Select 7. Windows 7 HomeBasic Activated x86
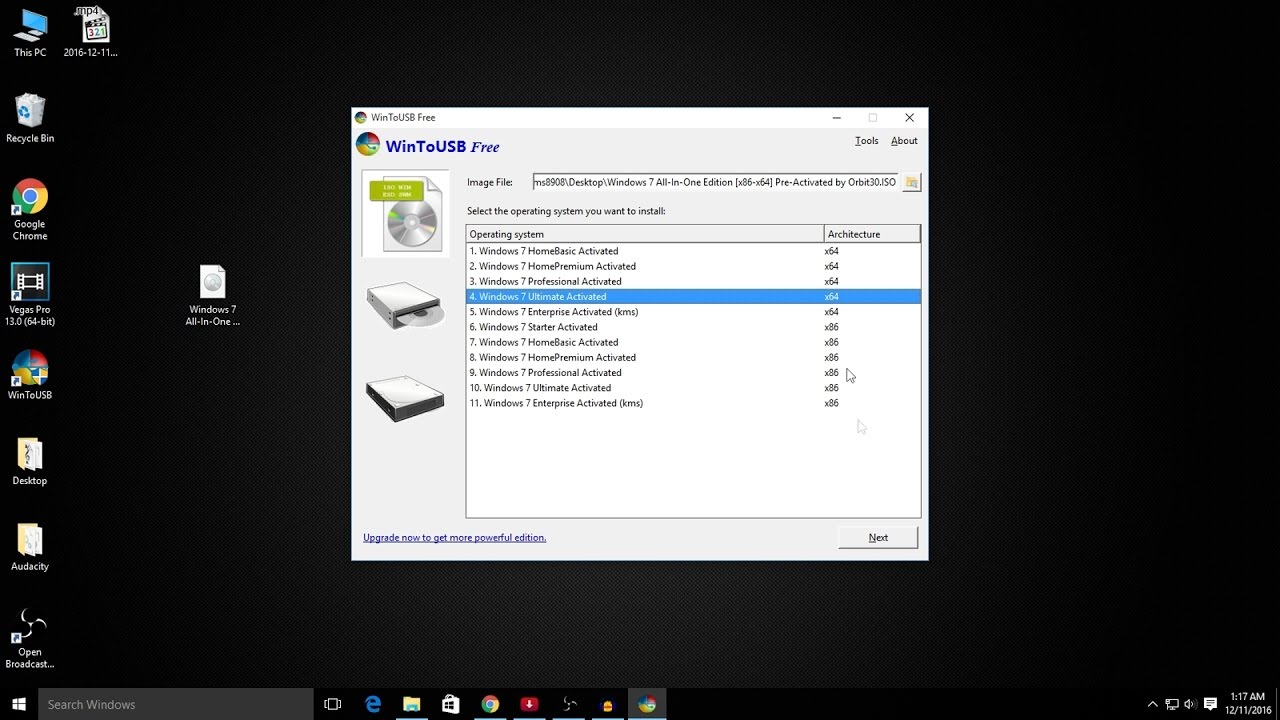 [x=693, y=342]
